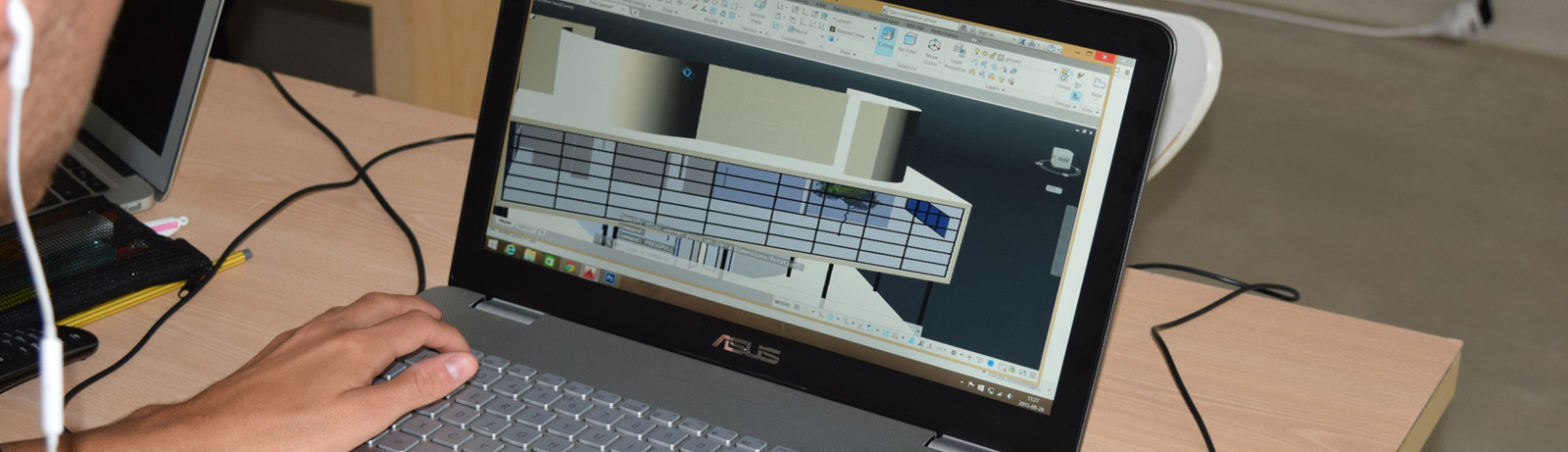The height and width of the screenshot is (452, 1568).
Task: Expand the Unsaved View dropdown
Action: click(x=851, y=33)
